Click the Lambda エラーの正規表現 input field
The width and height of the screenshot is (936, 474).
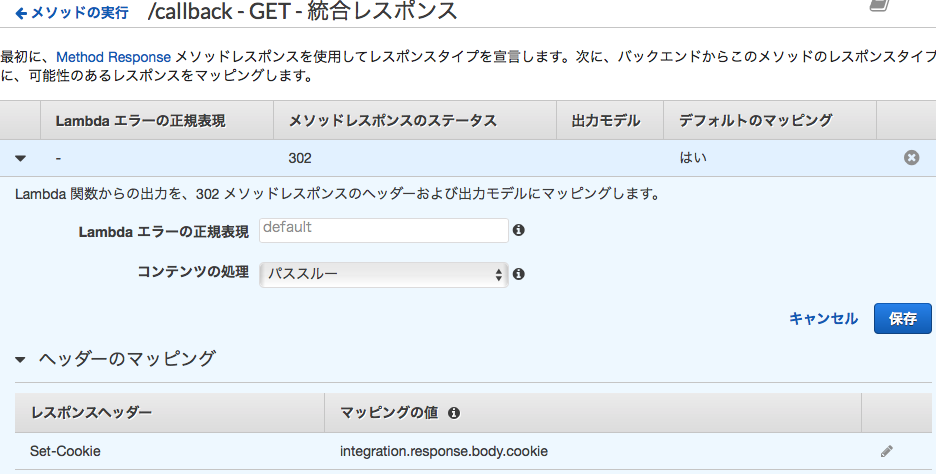pos(384,229)
